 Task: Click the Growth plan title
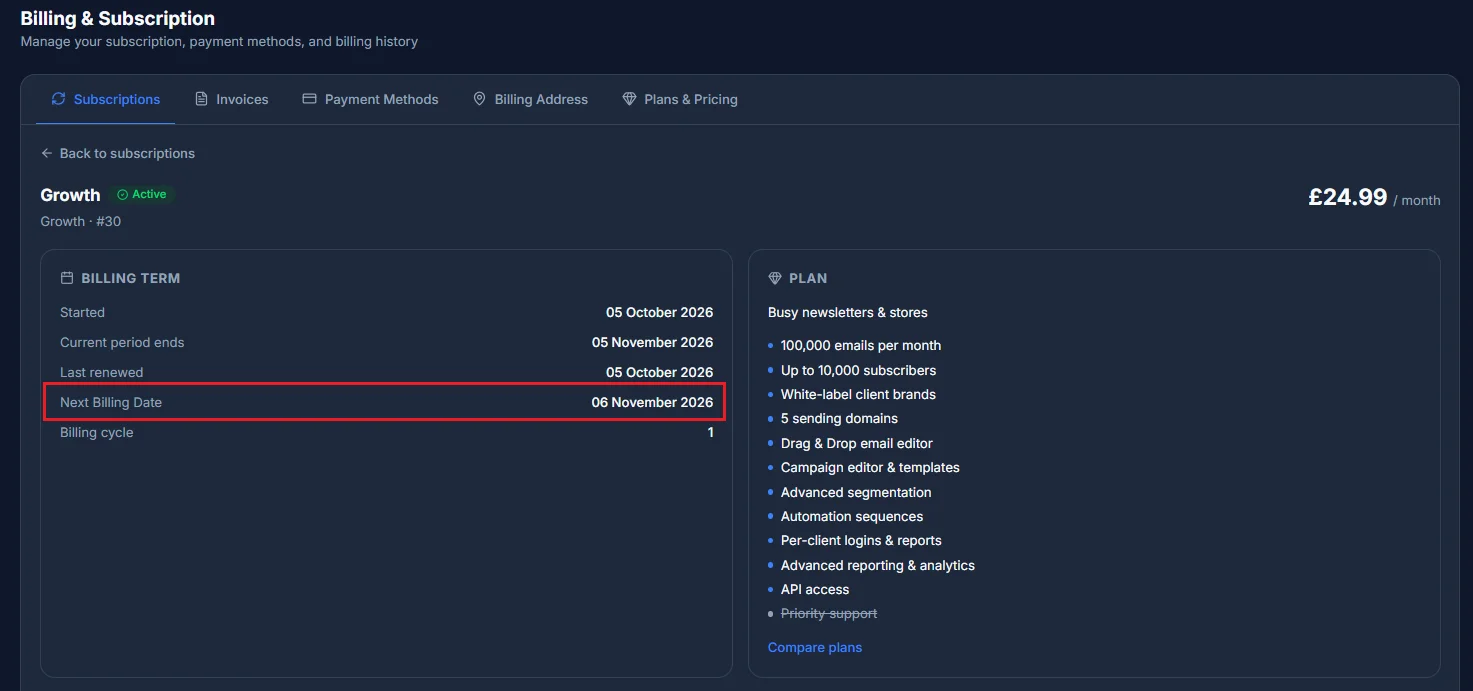click(70, 194)
